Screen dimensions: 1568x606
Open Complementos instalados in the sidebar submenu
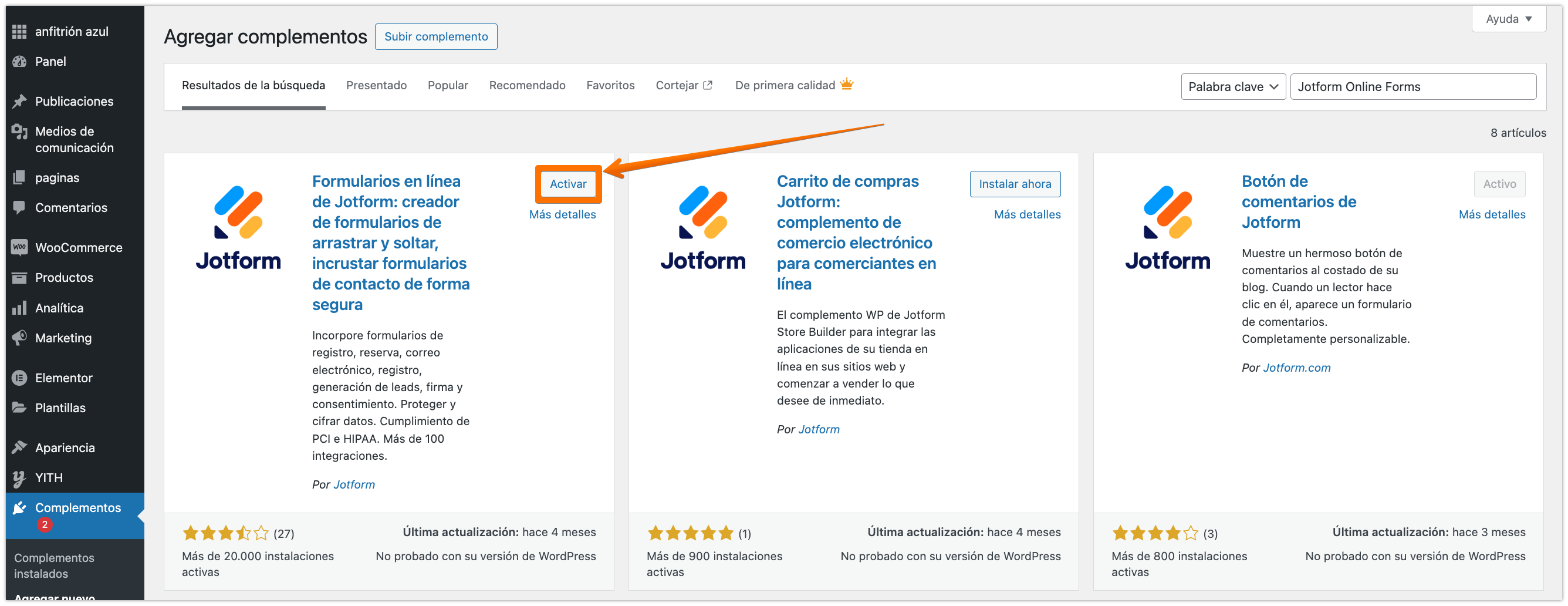pyautogui.click(x=54, y=566)
